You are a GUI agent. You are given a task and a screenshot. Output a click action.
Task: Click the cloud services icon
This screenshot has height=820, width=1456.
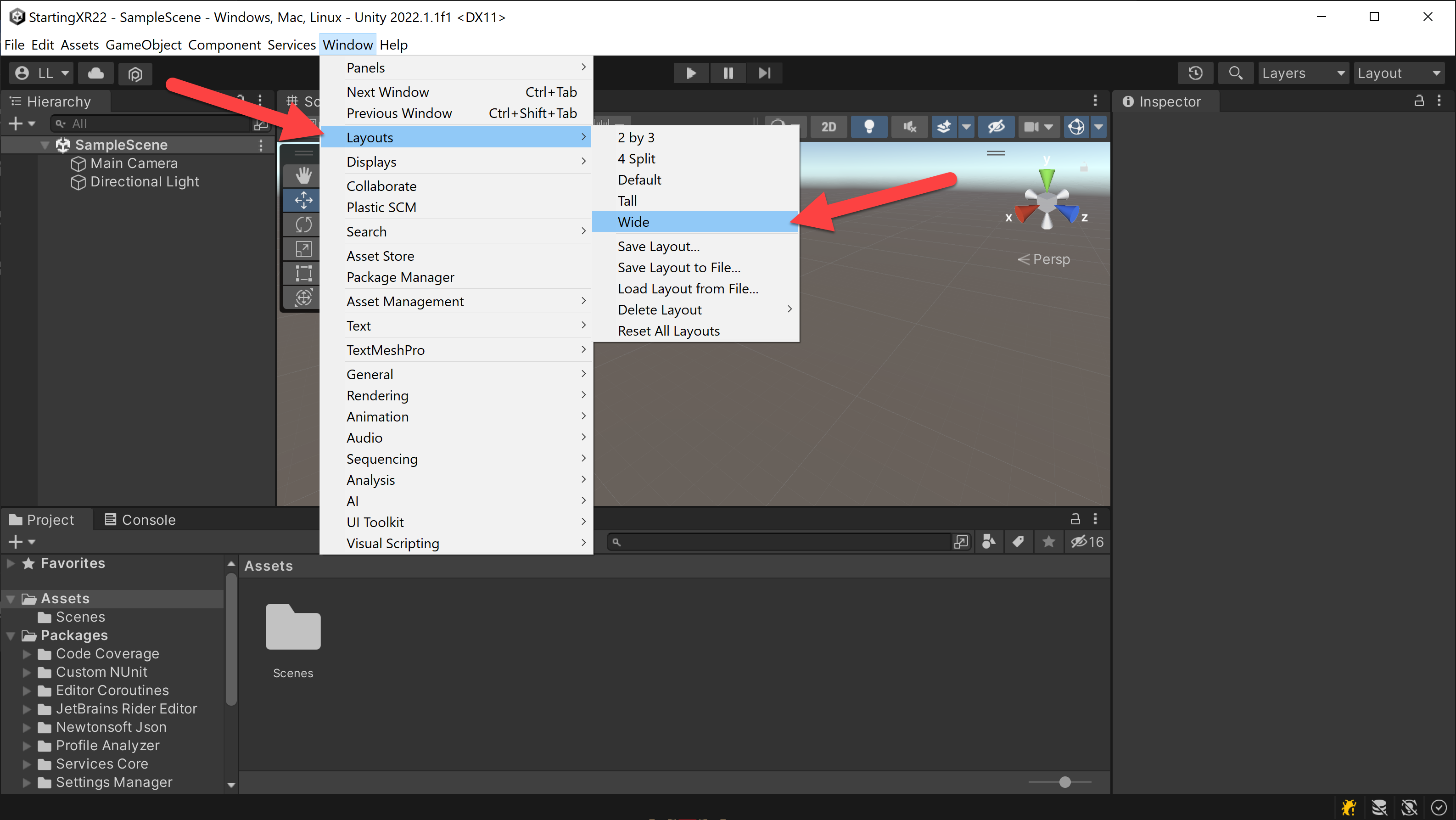pyautogui.click(x=95, y=73)
